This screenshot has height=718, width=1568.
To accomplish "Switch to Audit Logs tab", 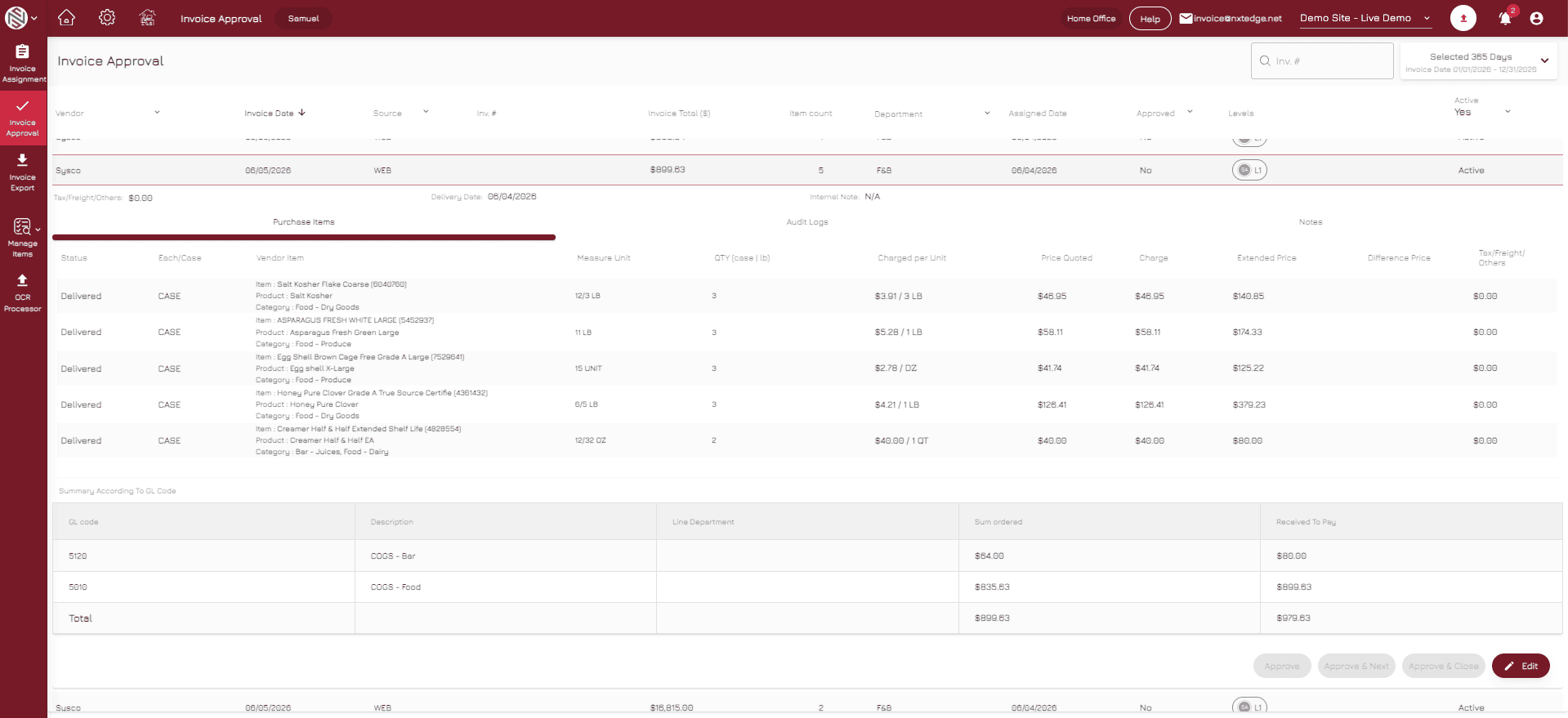I will coord(807,222).
